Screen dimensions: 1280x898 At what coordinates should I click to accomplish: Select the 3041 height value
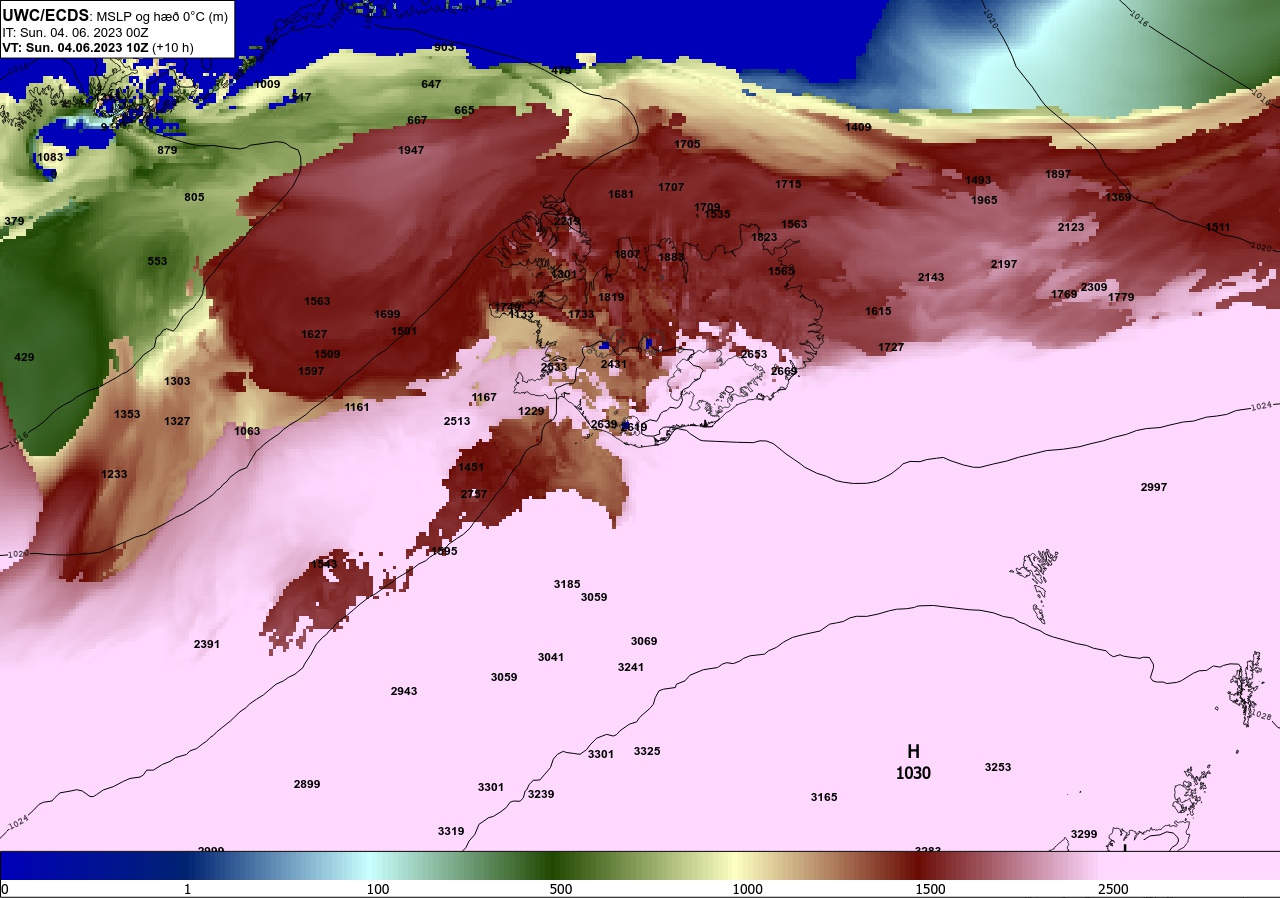click(551, 657)
